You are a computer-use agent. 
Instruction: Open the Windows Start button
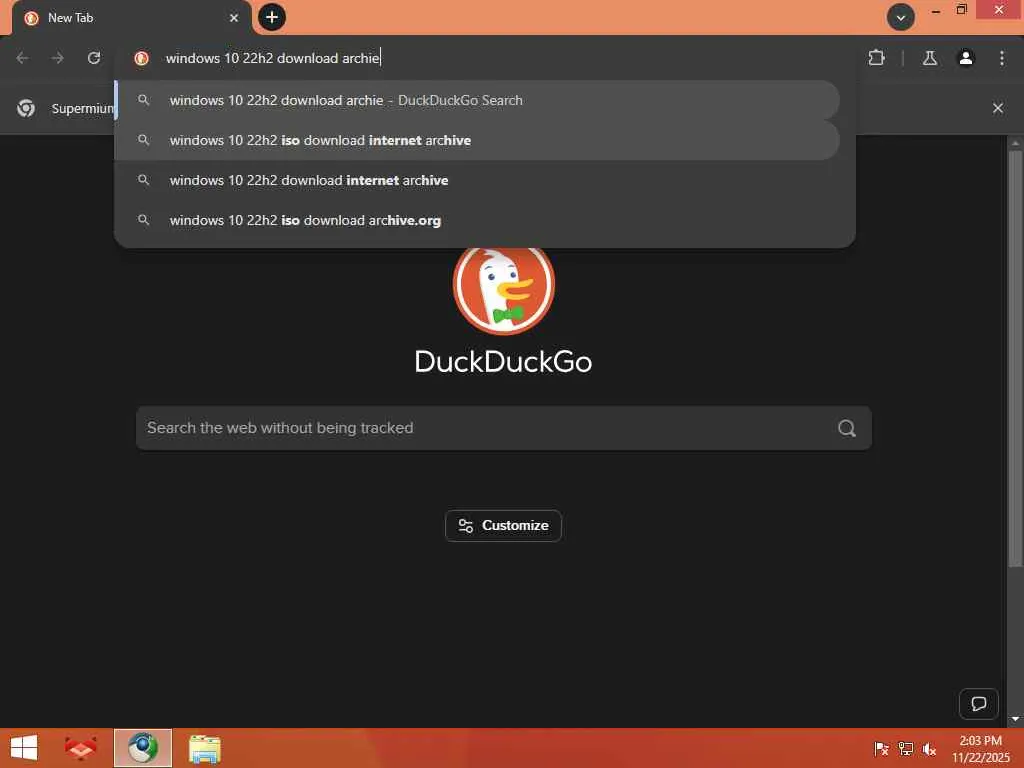(24, 748)
